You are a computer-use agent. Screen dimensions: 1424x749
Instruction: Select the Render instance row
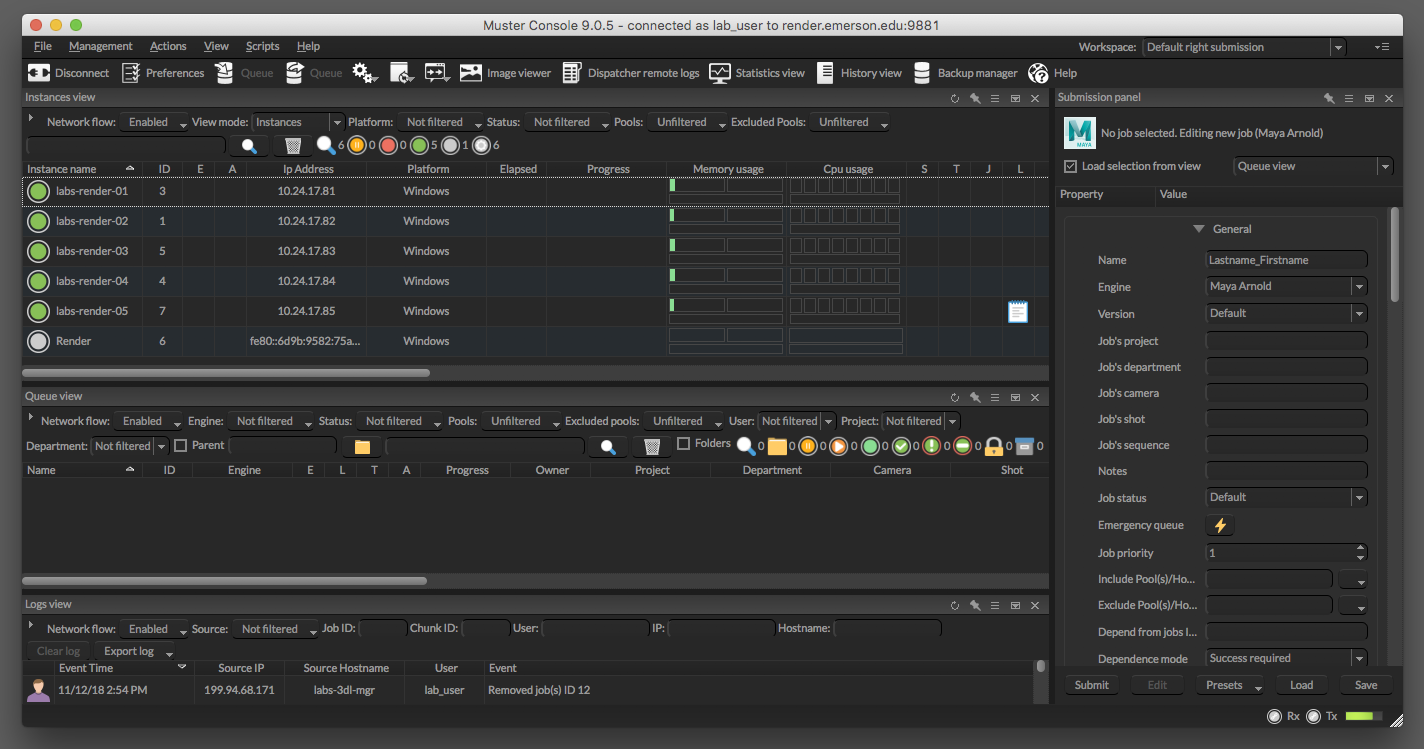(536, 341)
